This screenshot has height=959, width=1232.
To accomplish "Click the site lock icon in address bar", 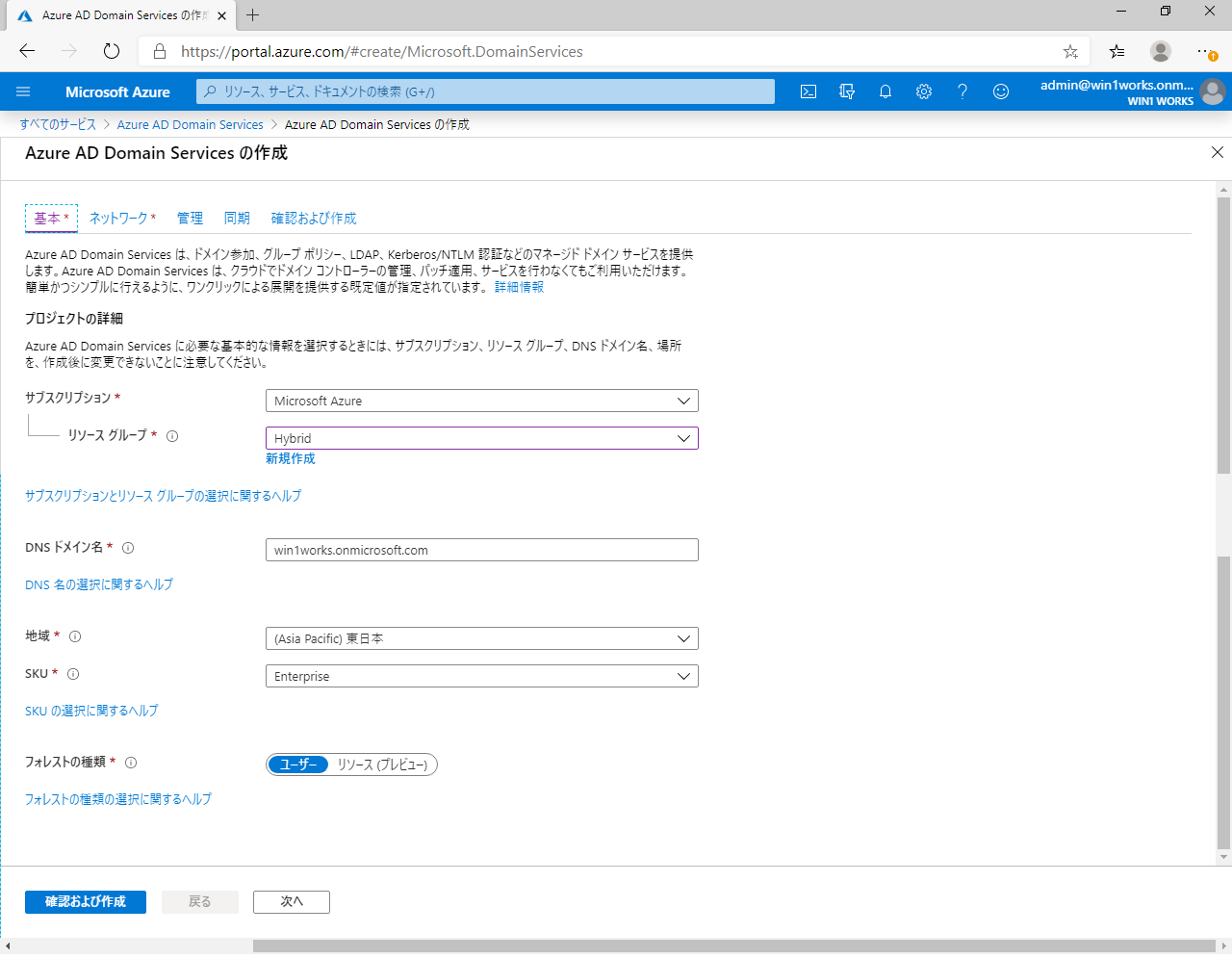I will [x=160, y=51].
